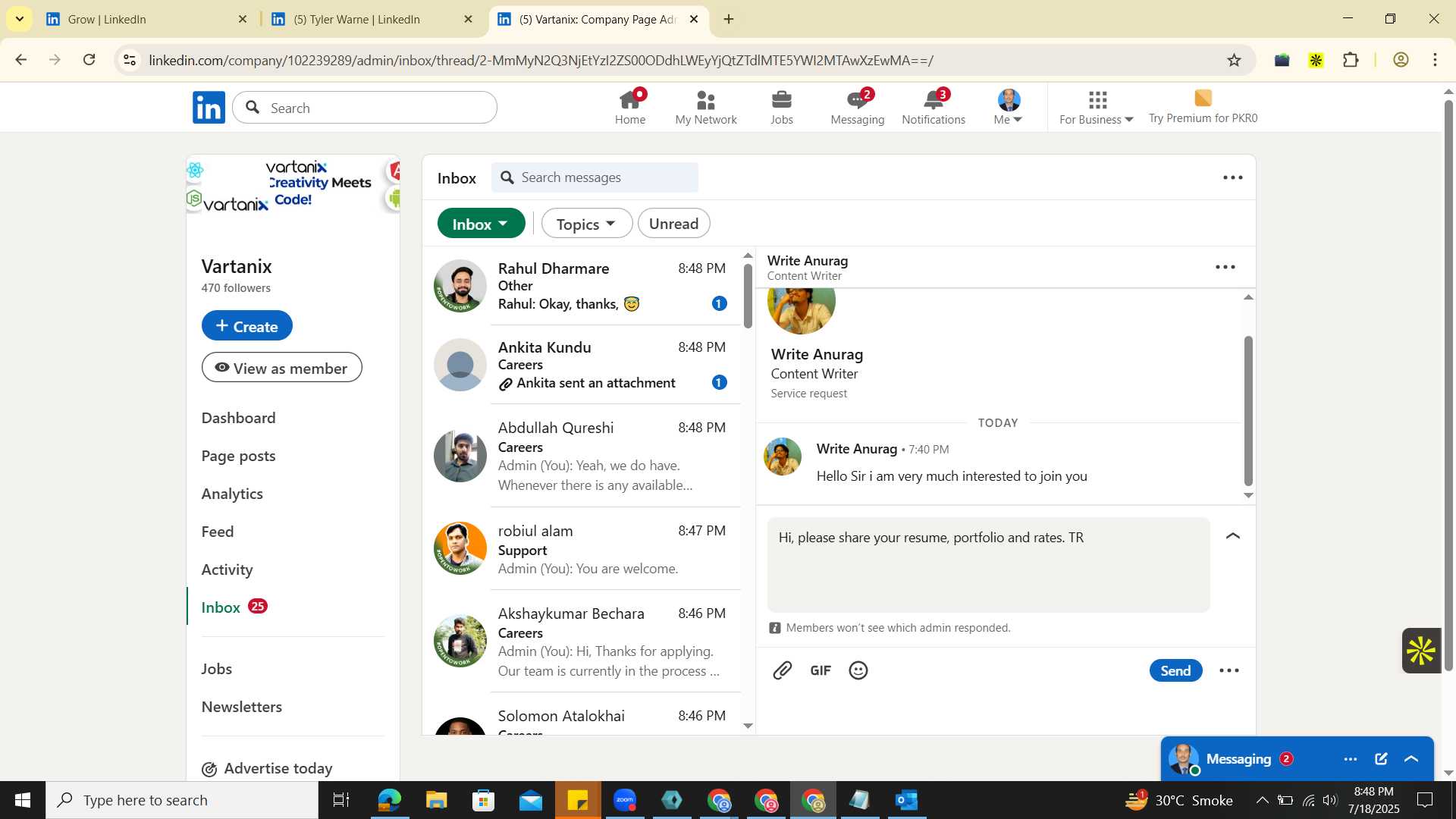Expand the Inbox filter dropdown

click(x=481, y=223)
